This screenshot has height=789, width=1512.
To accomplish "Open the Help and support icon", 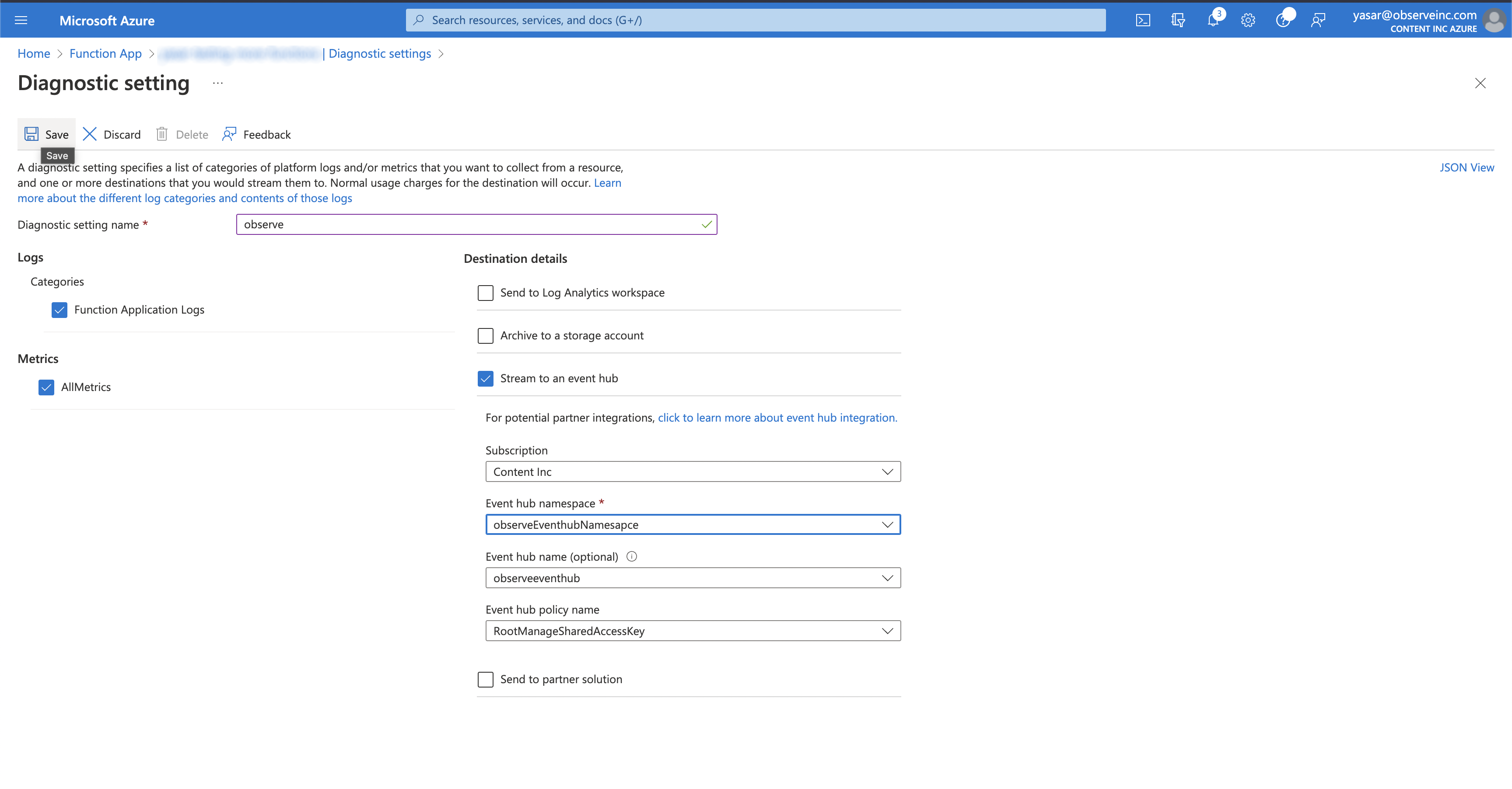I will (1283, 21).
